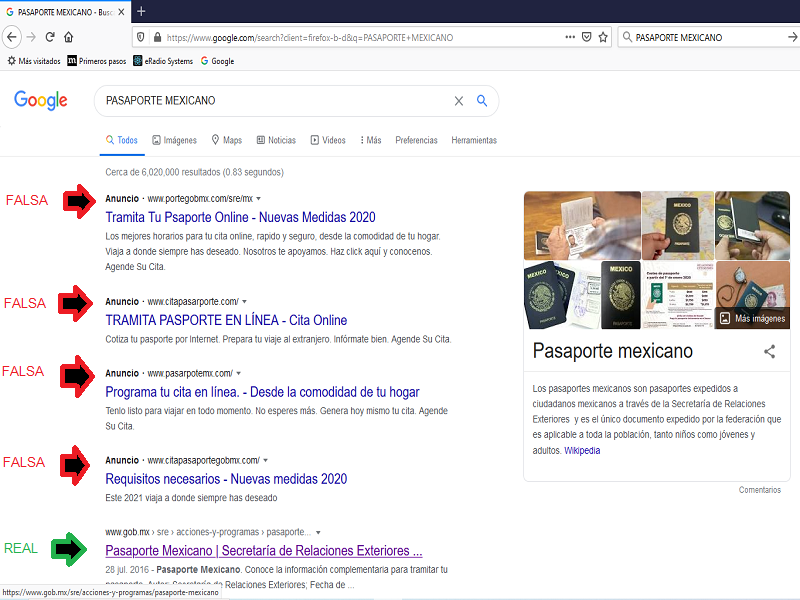800x600 pixels.
Task: Go forward to the next page
Action: [31, 37]
